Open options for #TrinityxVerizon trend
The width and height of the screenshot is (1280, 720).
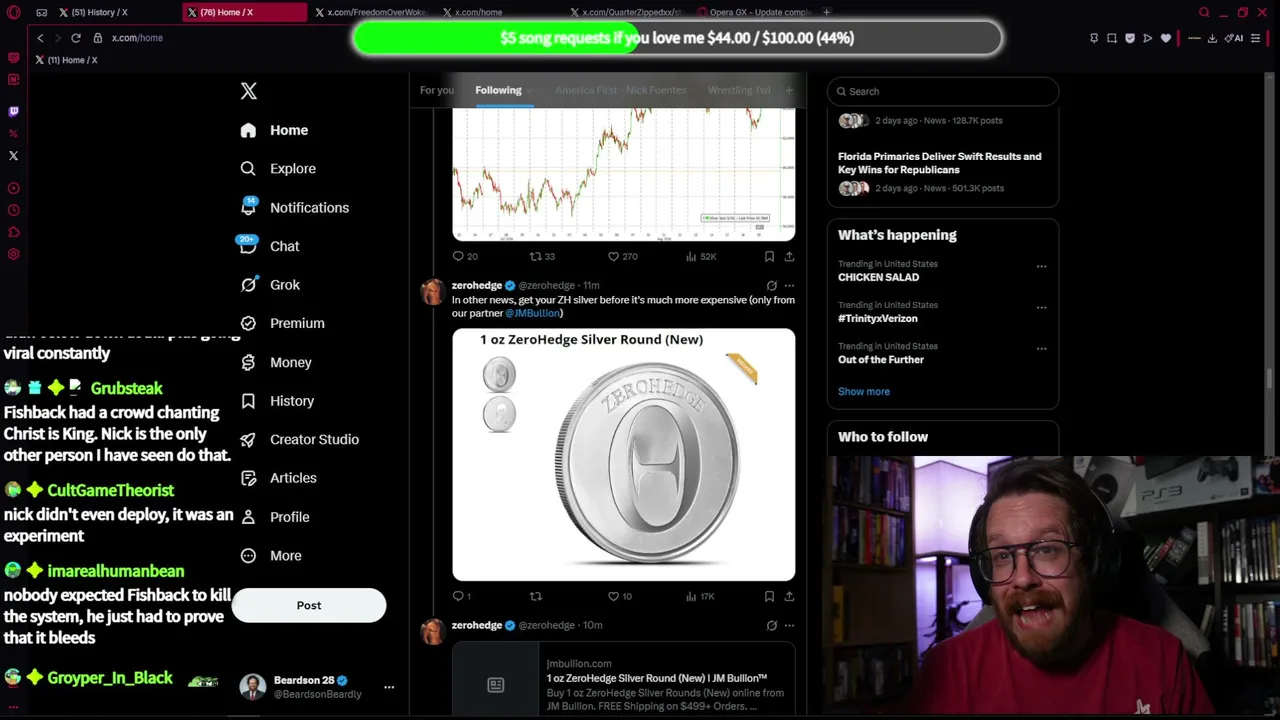click(x=1041, y=307)
